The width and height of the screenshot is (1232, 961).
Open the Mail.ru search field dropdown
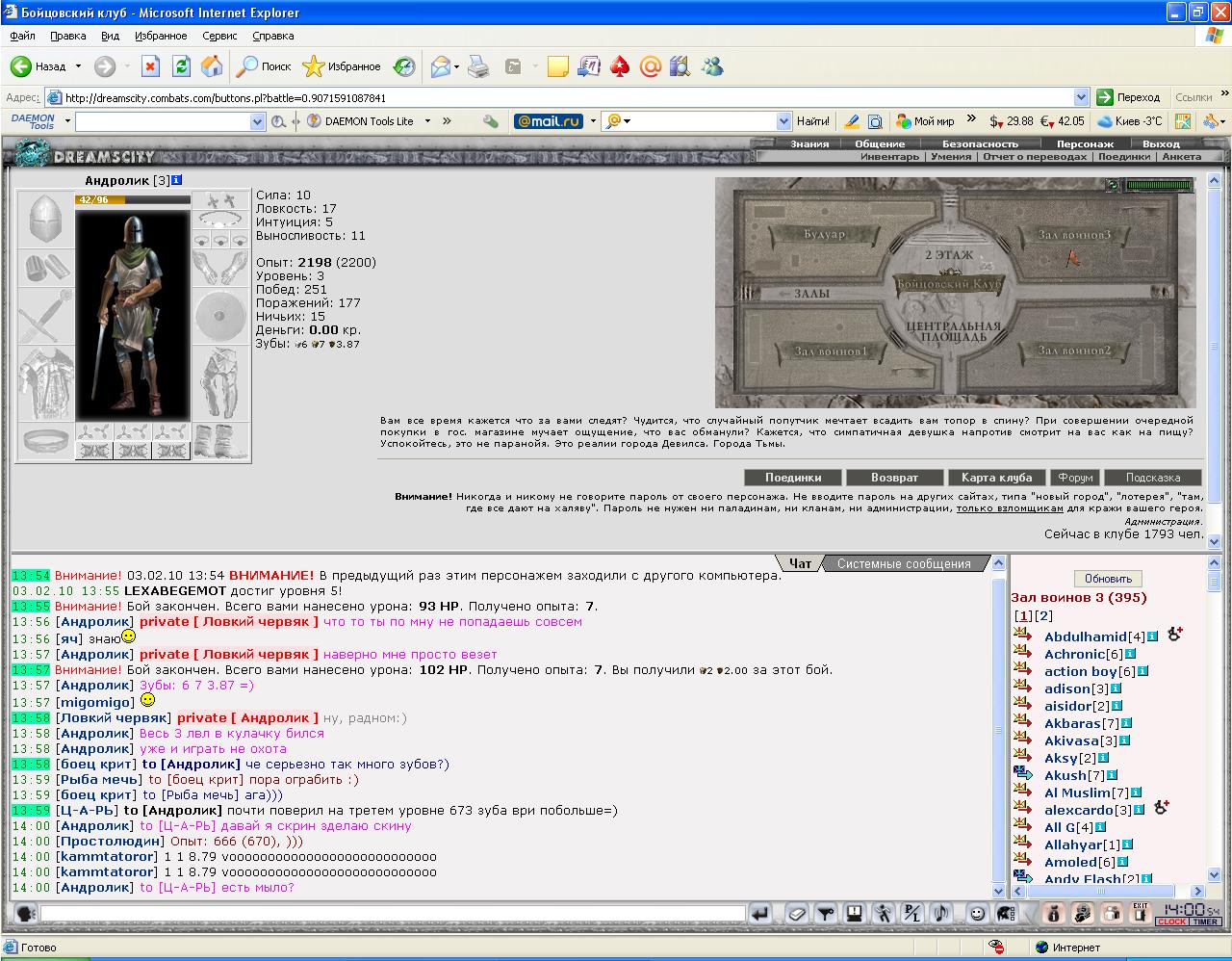(783, 121)
